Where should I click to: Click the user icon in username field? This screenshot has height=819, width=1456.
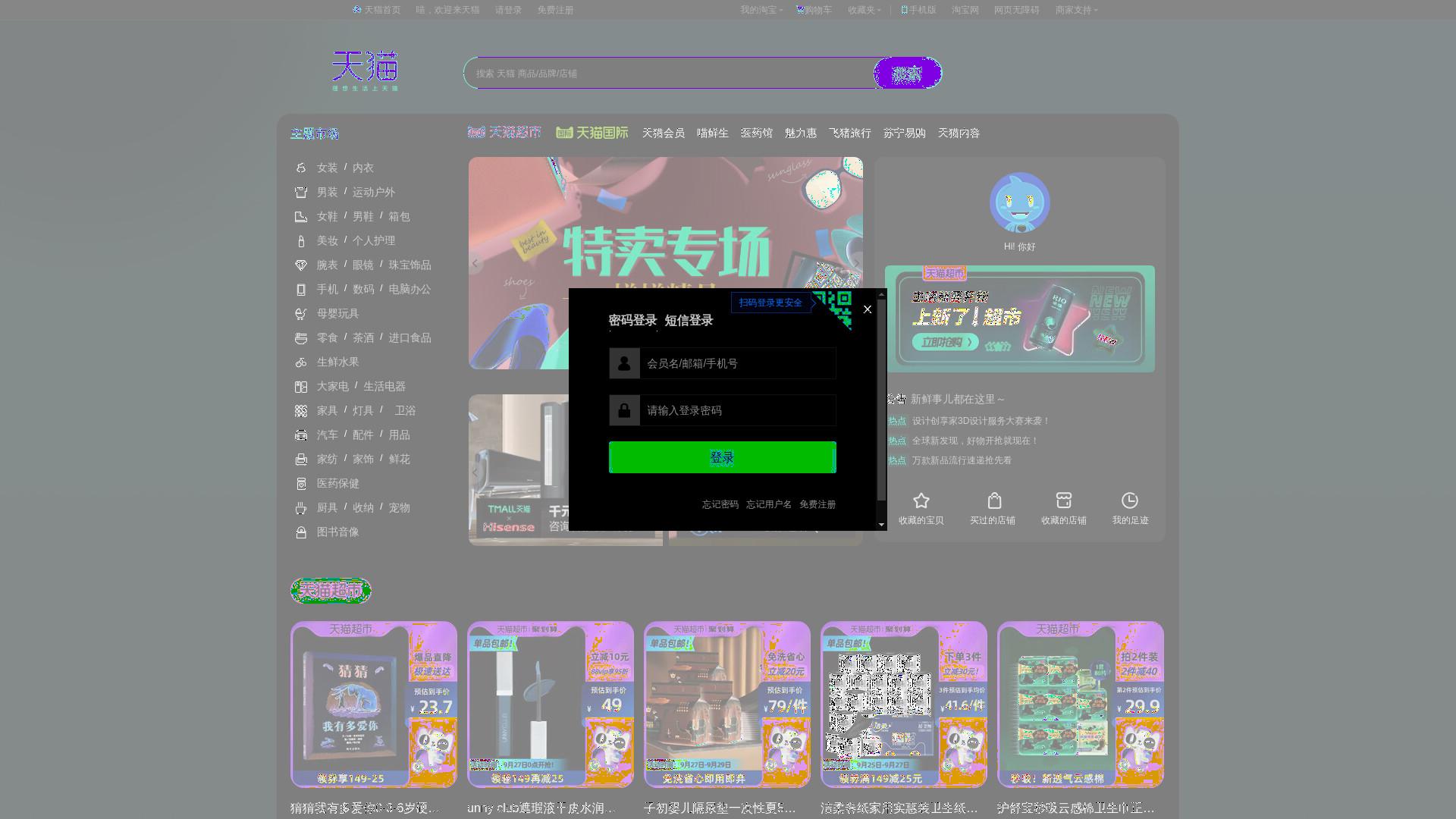coord(624,363)
